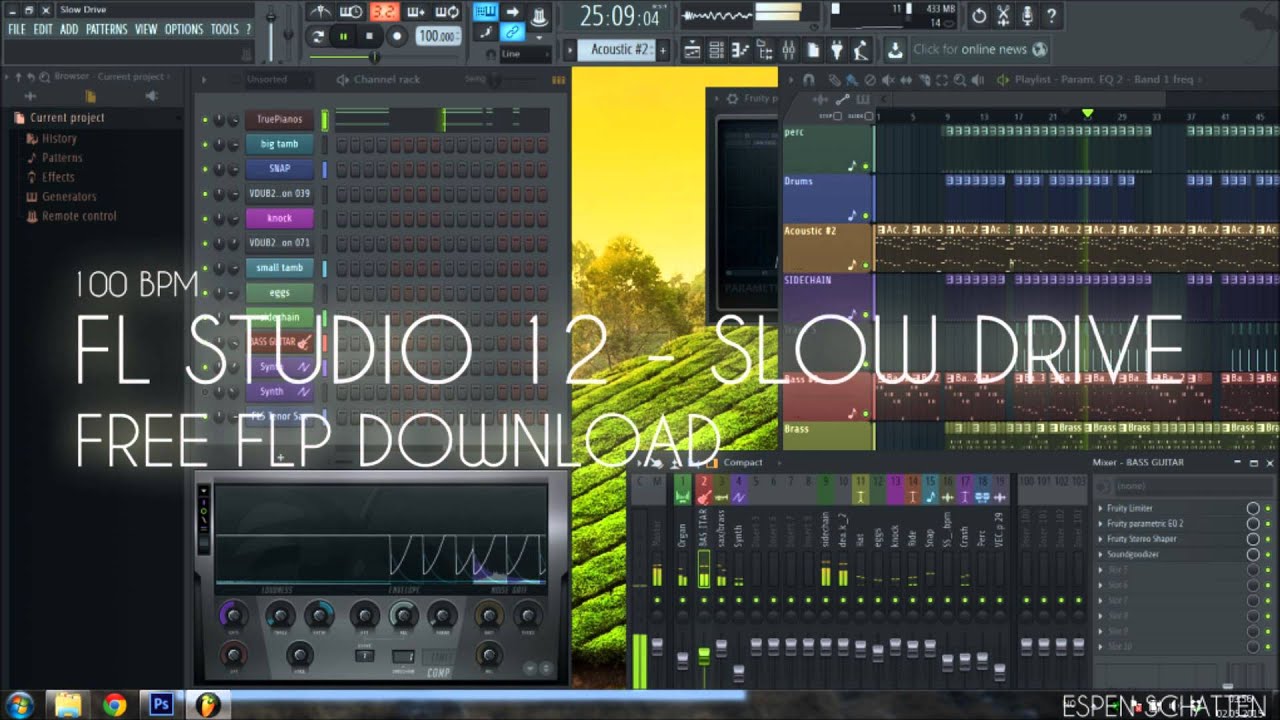Stop playback with the stop button
Viewport: 1280px width, 720px height.
(x=369, y=36)
